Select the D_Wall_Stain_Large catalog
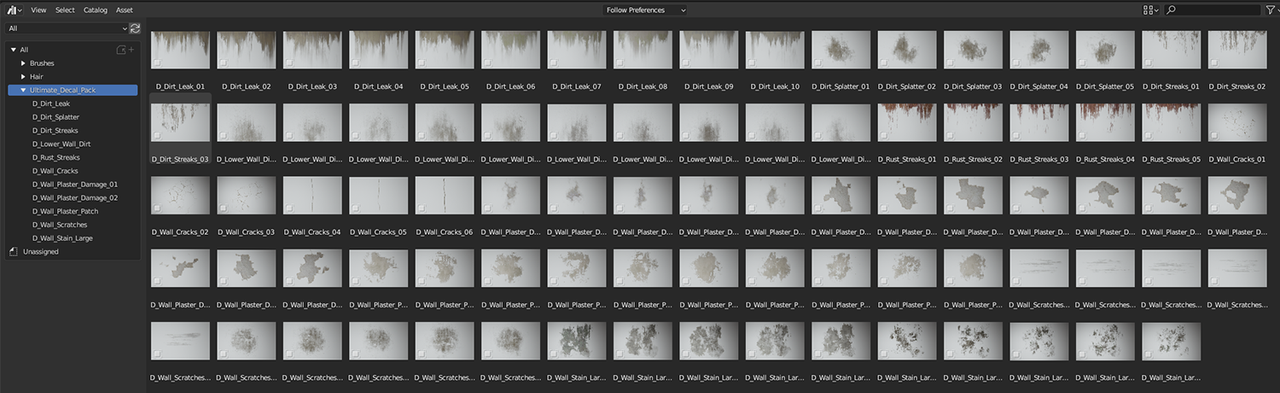Image resolution: width=1280 pixels, height=393 pixels. (x=62, y=238)
